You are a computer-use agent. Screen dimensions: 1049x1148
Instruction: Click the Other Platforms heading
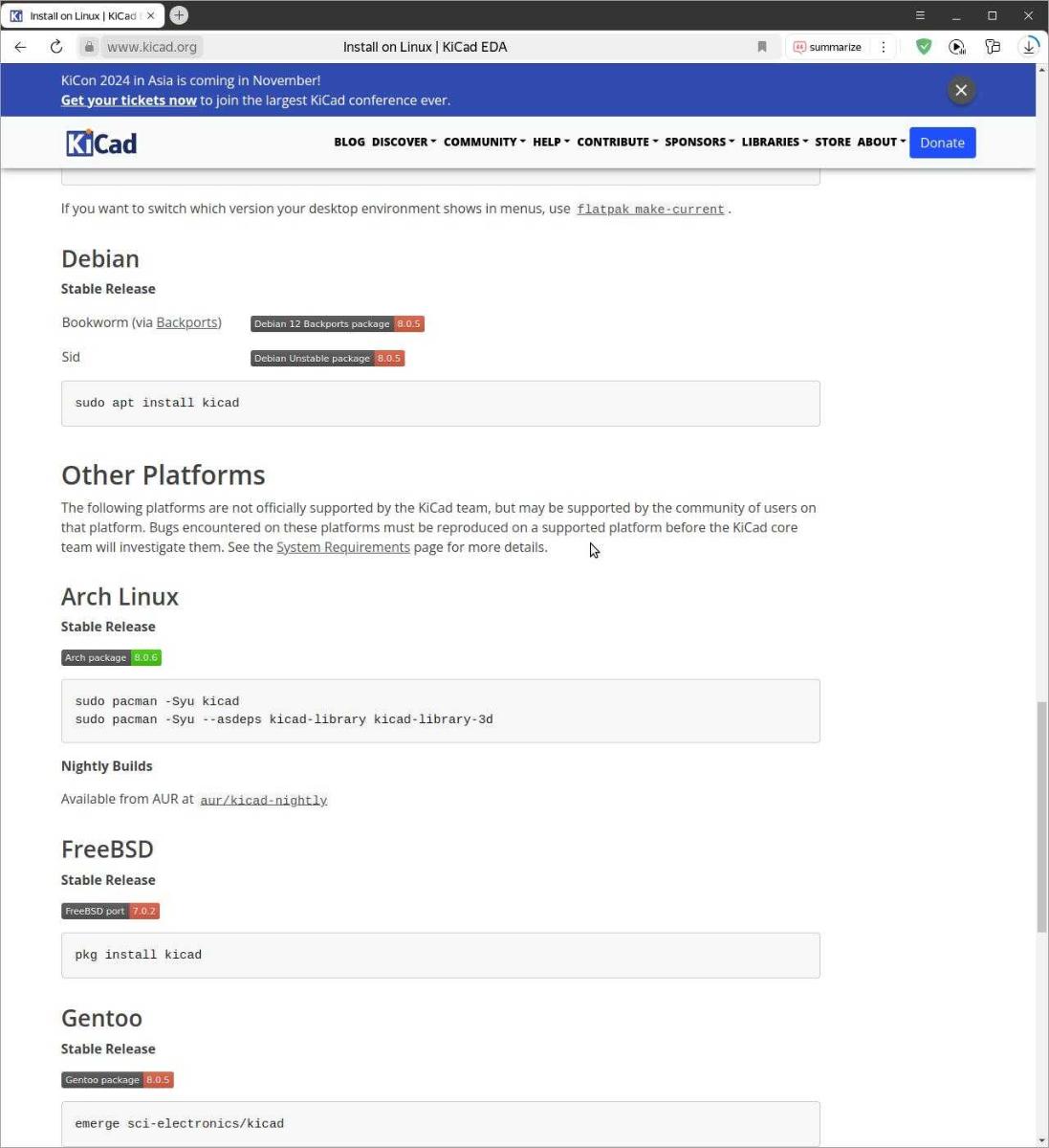pyautogui.click(x=164, y=475)
